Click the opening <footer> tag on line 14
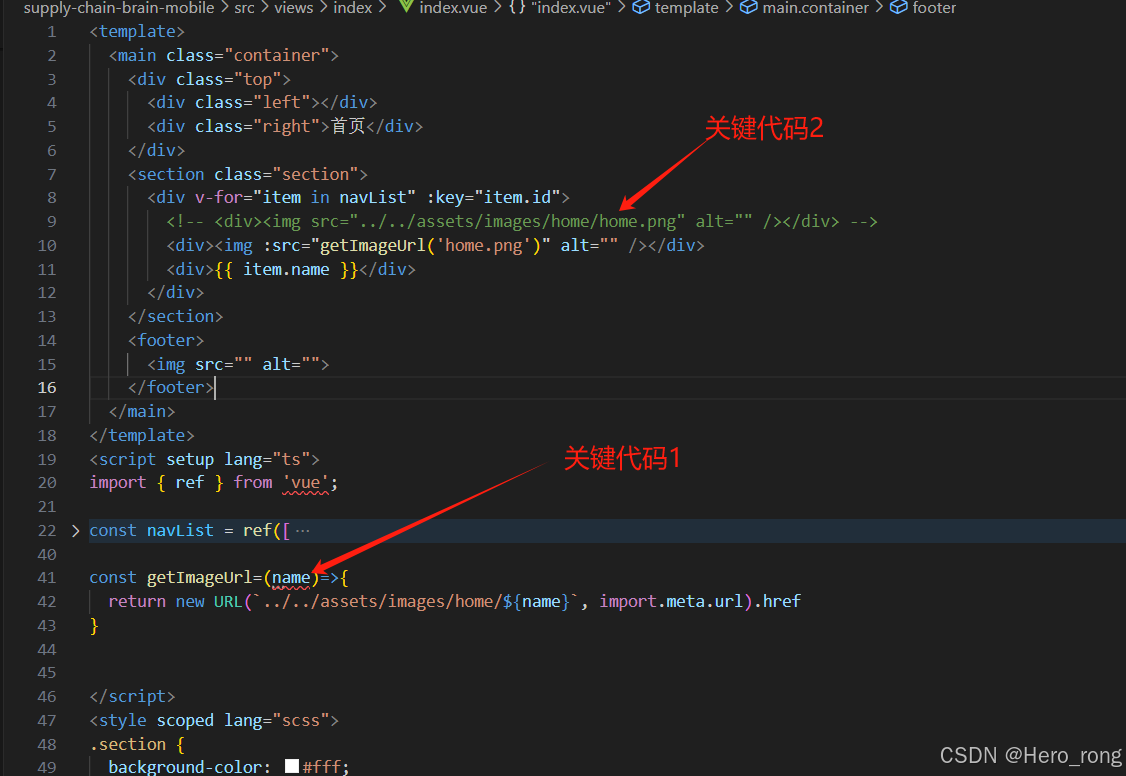The width and height of the screenshot is (1126, 776). 166,340
